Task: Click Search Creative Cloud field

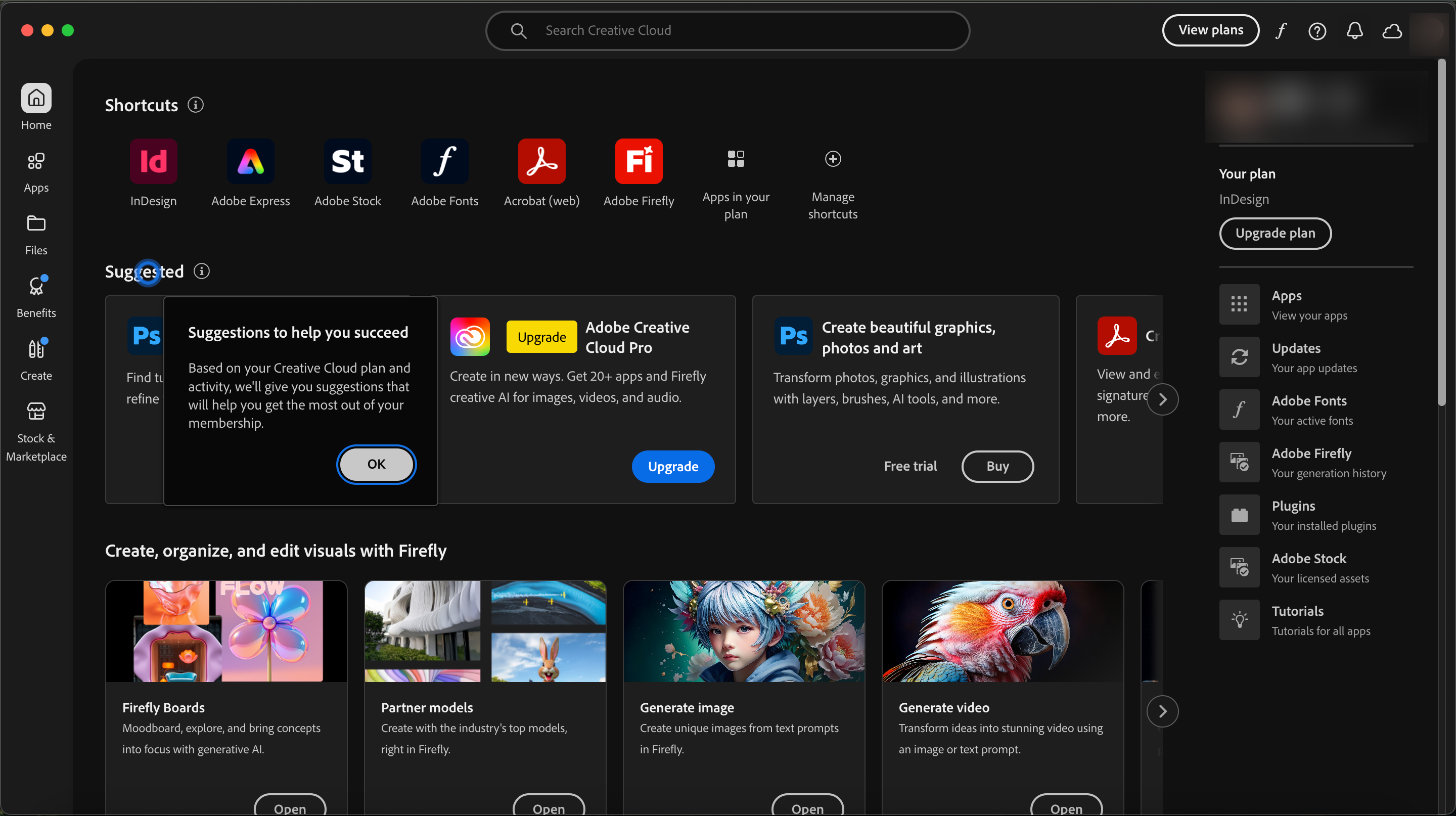Action: 727,30
